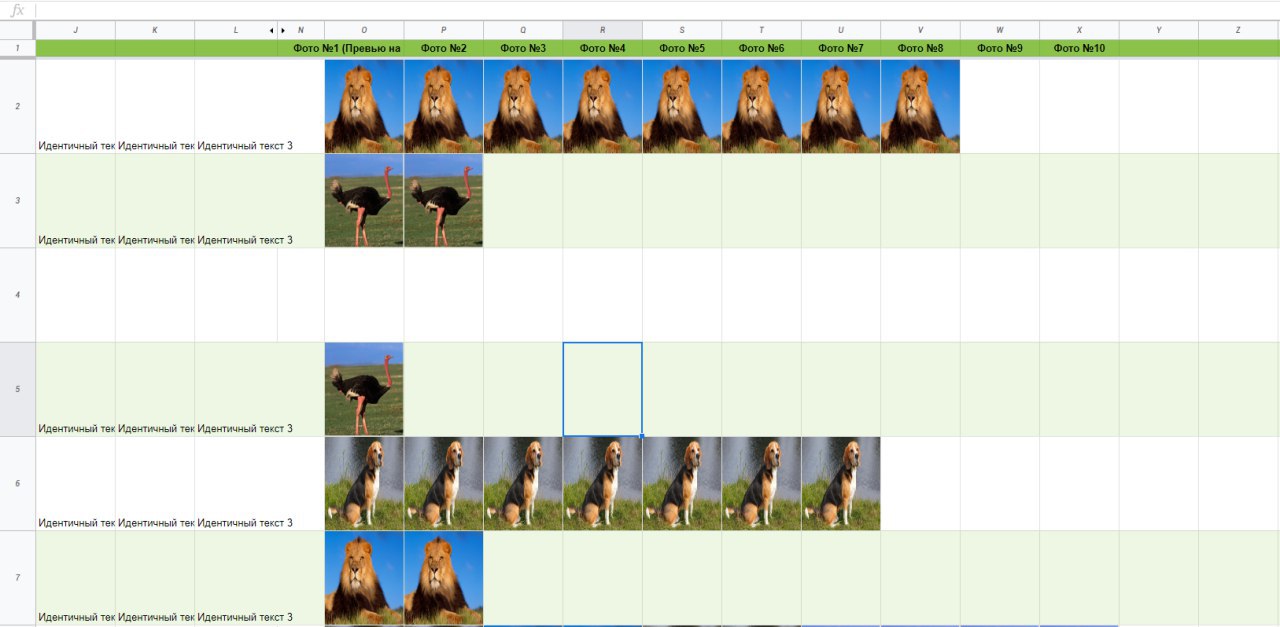The image size is (1280, 627).
Task: Unhide column M via right arrow beside N
Action: pos(283,30)
